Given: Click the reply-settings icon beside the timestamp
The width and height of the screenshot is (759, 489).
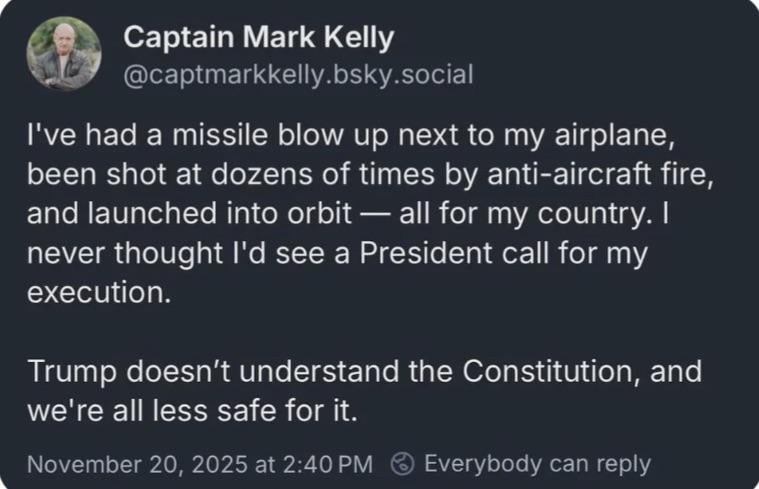Looking at the screenshot, I should point(403,464).
